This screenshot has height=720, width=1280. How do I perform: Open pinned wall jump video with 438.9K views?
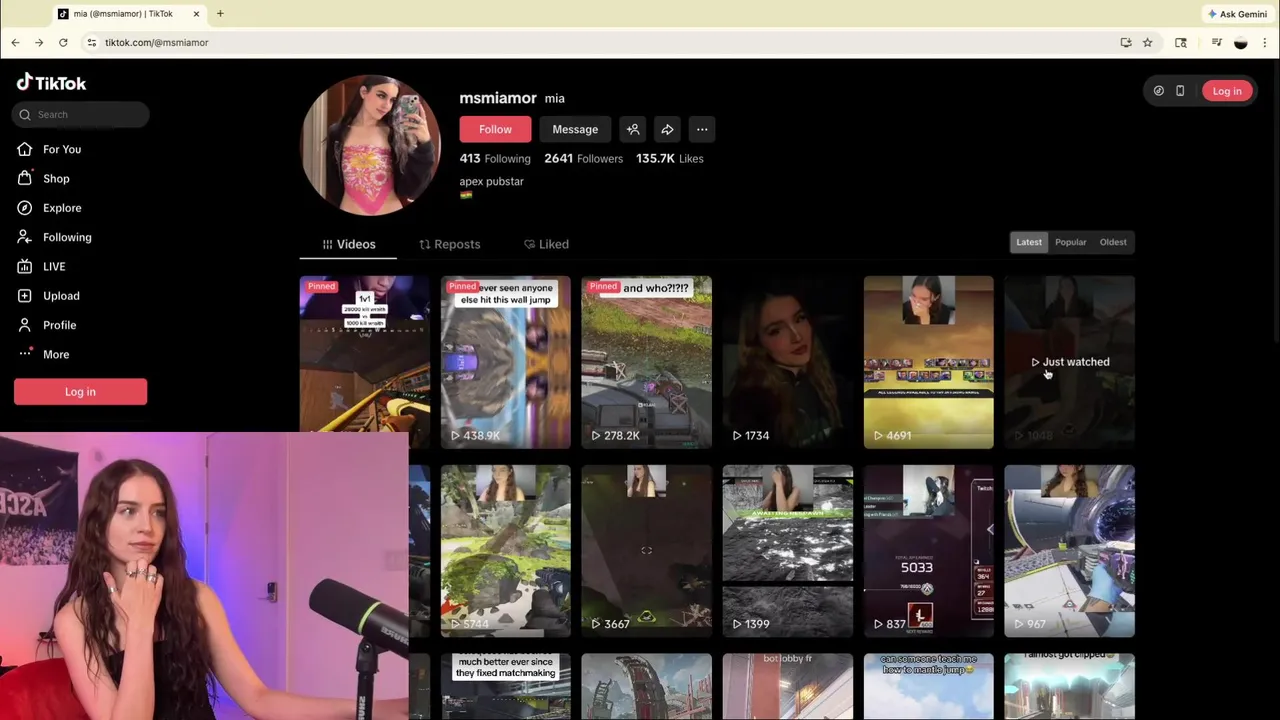tap(506, 362)
